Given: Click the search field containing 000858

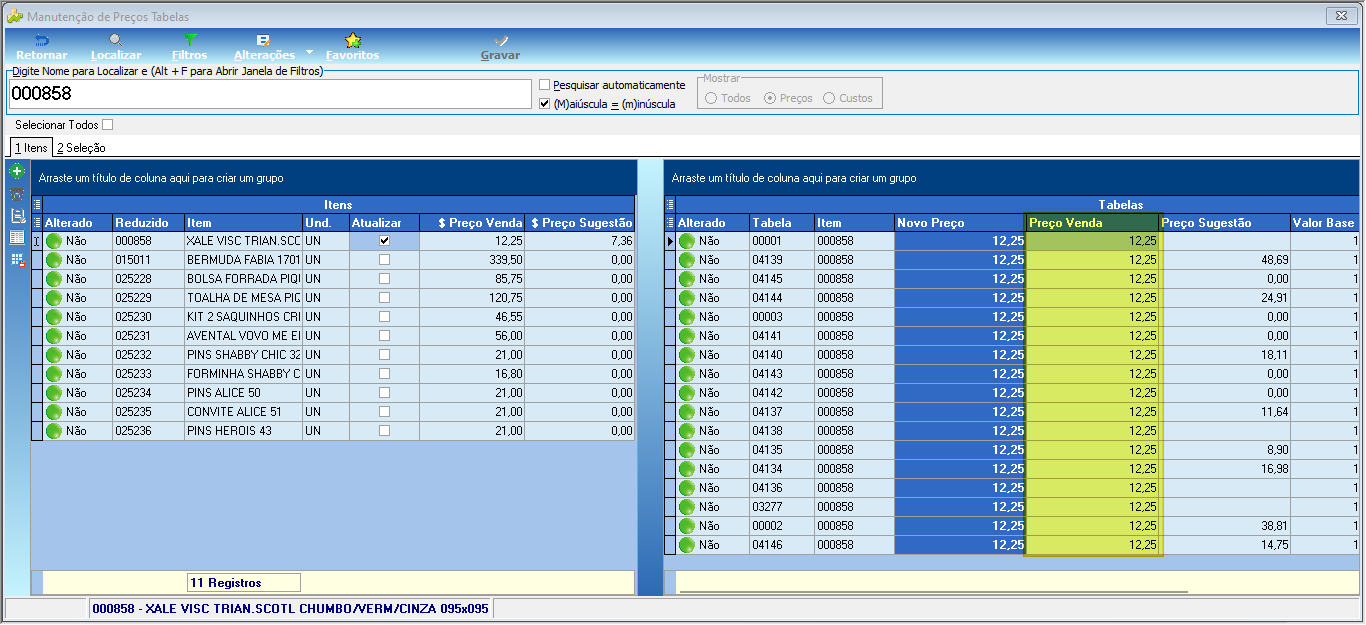Looking at the screenshot, I should [270, 93].
